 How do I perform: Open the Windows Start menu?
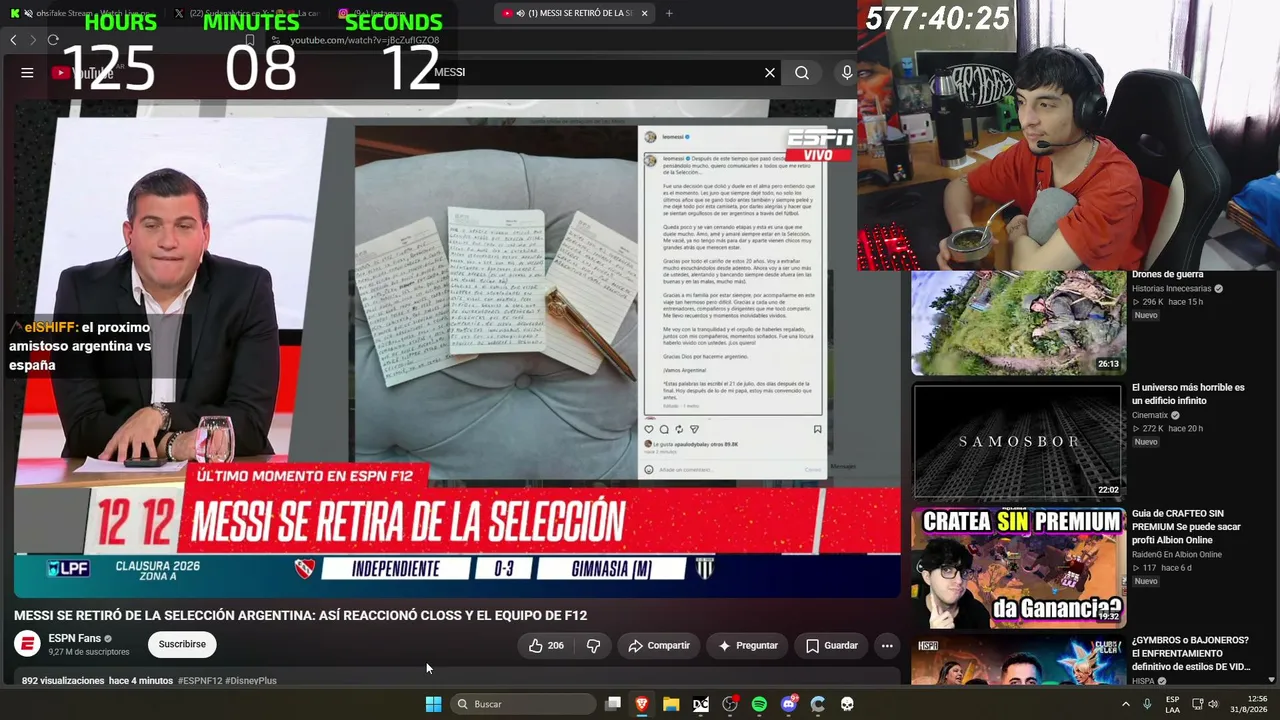433,704
